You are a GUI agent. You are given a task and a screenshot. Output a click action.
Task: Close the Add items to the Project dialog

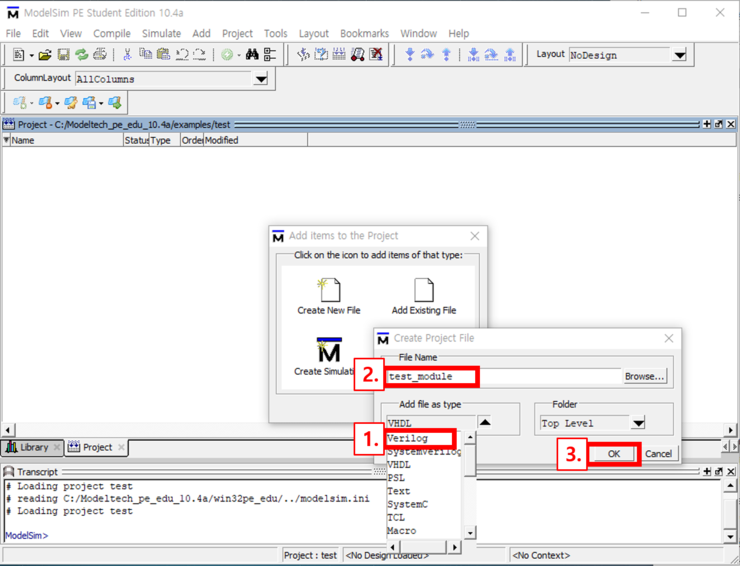475,236
